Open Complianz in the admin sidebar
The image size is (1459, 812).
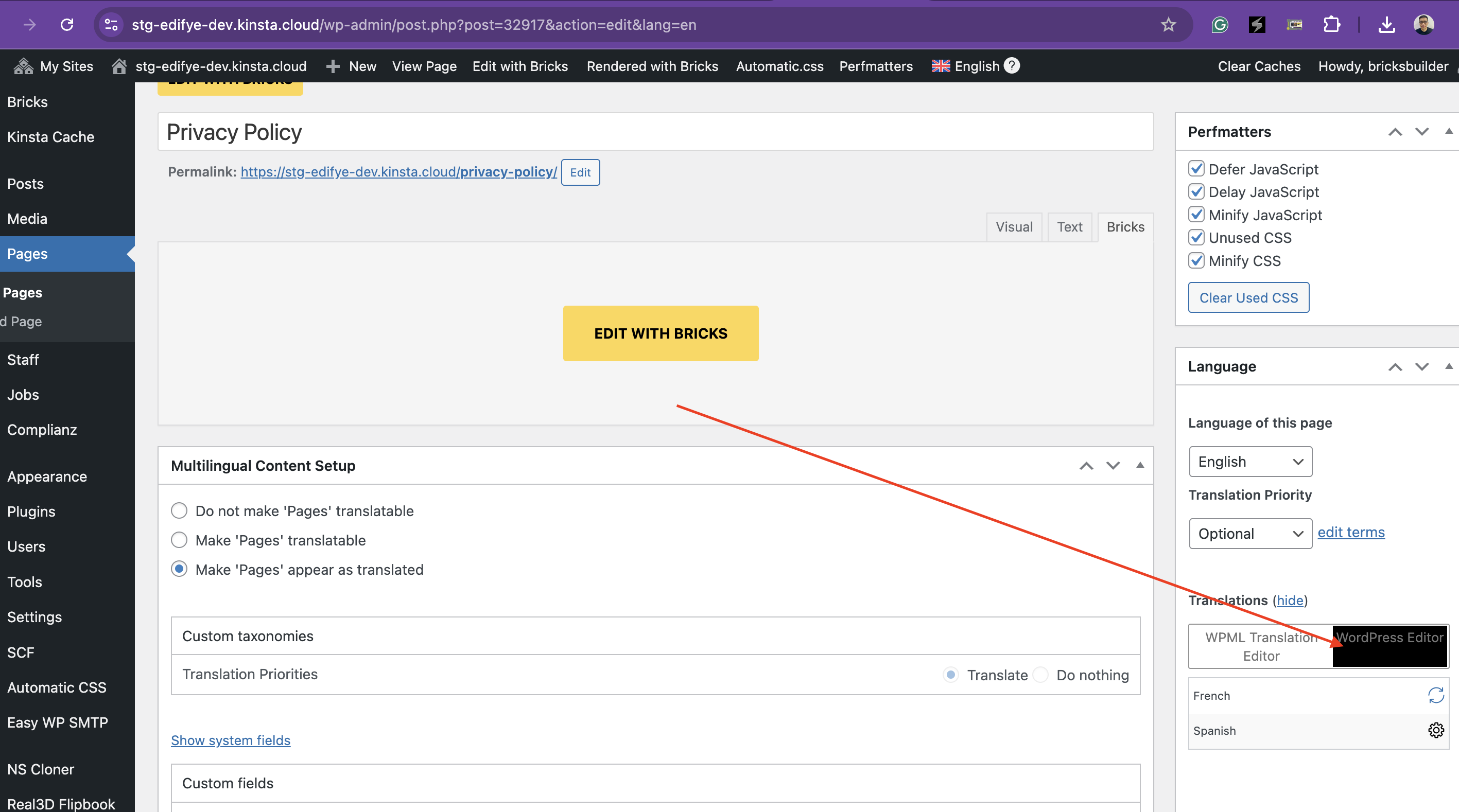click(x=42, y=430)
